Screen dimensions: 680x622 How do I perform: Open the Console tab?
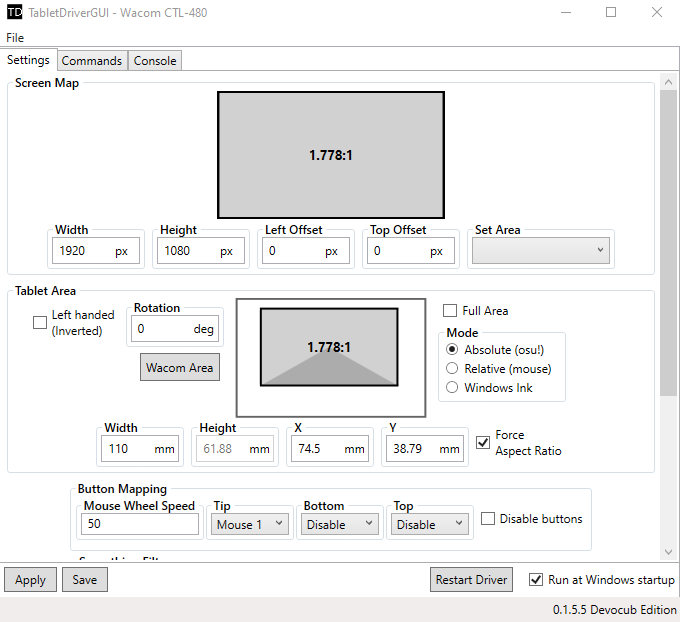point(155,61)
